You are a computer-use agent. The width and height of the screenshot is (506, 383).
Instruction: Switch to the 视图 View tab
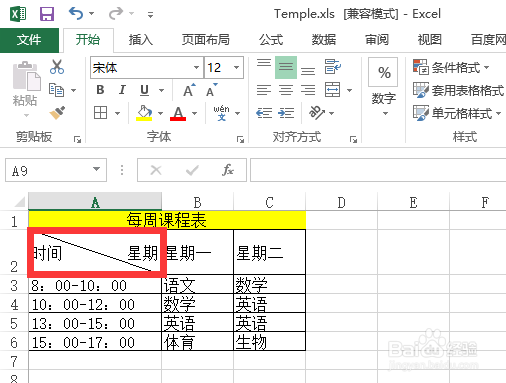[x=430, y=40]
